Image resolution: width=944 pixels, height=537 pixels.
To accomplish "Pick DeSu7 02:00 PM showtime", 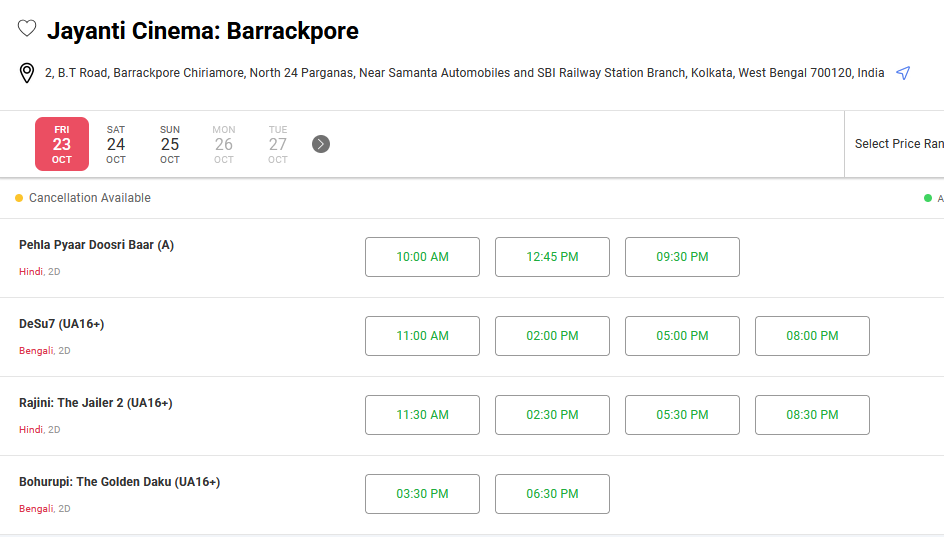I will click(x=552, y=336).
